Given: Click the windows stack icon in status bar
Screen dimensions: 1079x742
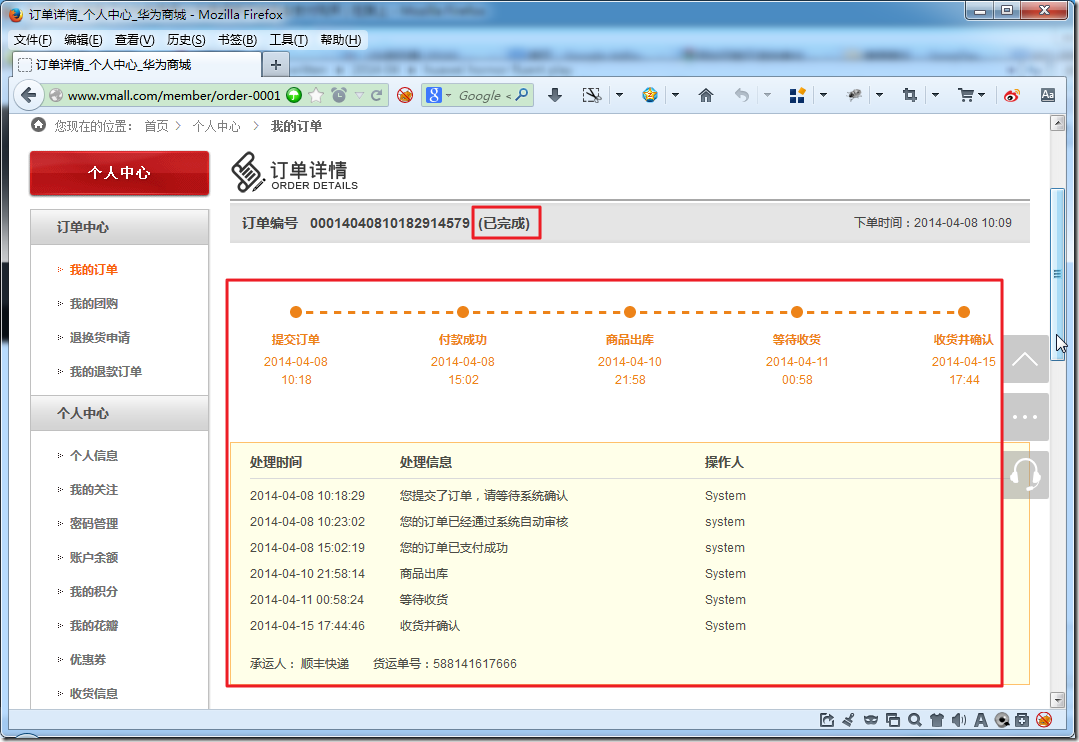Looking at the screenshot, I should 893,720.
